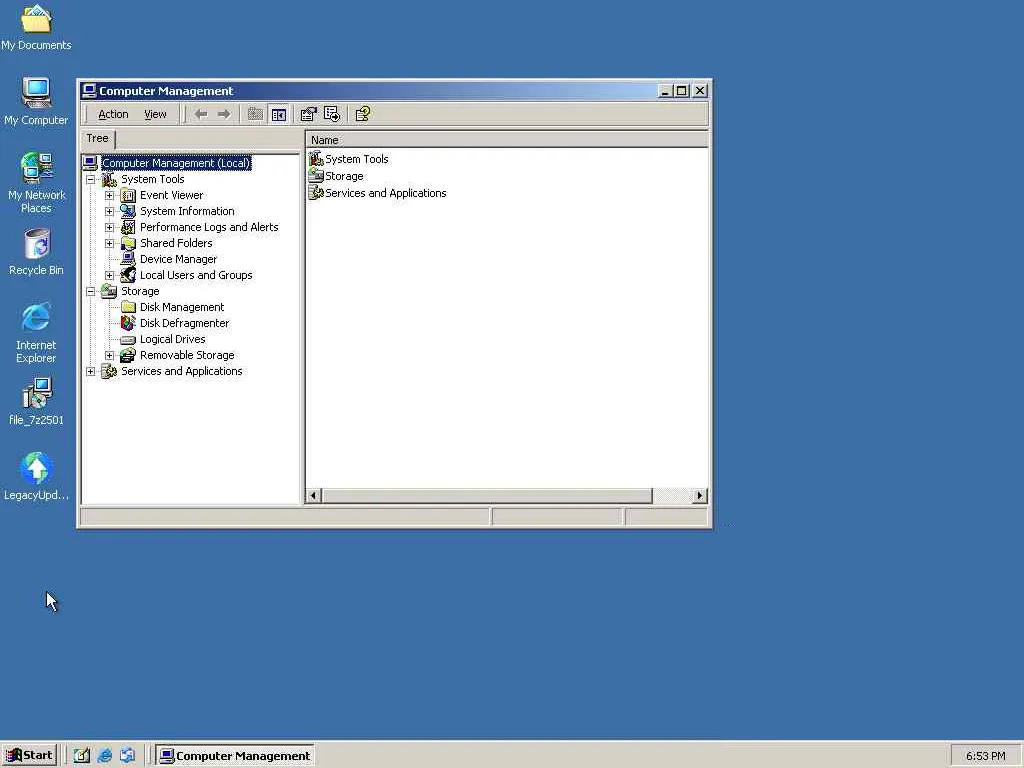Viewport: 1024px width, 768px height.
Task: Expand Local Users and Groups node
Action: (110, 276)
